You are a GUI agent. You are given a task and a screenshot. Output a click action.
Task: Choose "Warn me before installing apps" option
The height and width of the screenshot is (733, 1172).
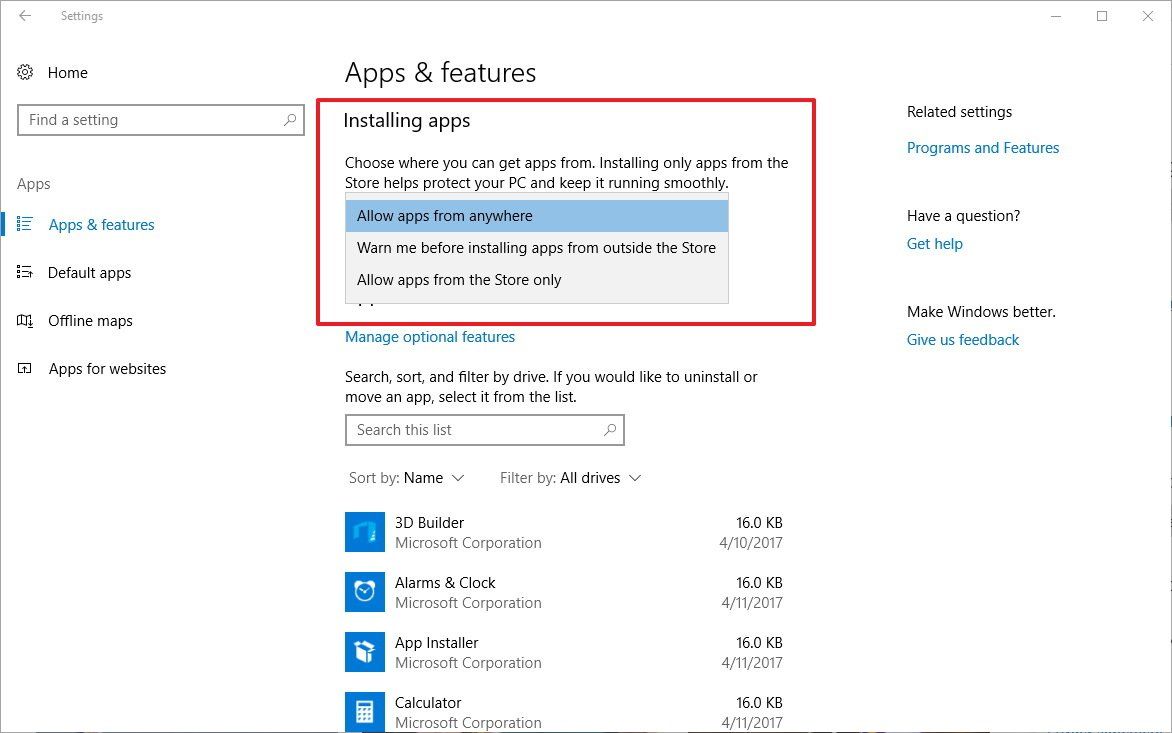[536, 248]
